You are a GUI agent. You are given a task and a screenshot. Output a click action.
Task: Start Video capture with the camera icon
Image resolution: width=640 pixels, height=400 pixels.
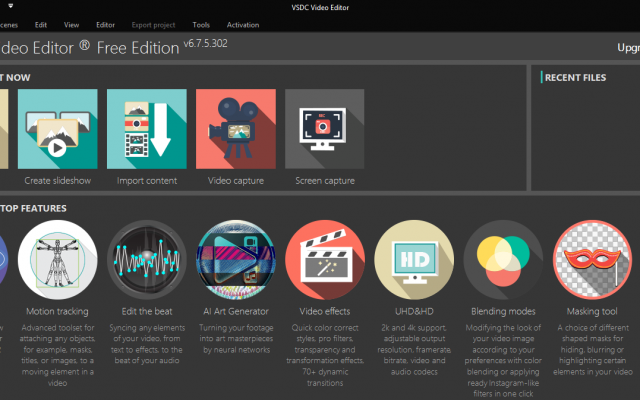(236, 129)
